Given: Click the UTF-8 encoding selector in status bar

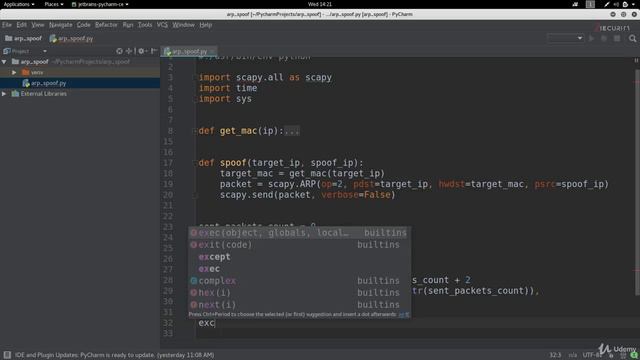Looking at the screenshot, I should 592,355.
